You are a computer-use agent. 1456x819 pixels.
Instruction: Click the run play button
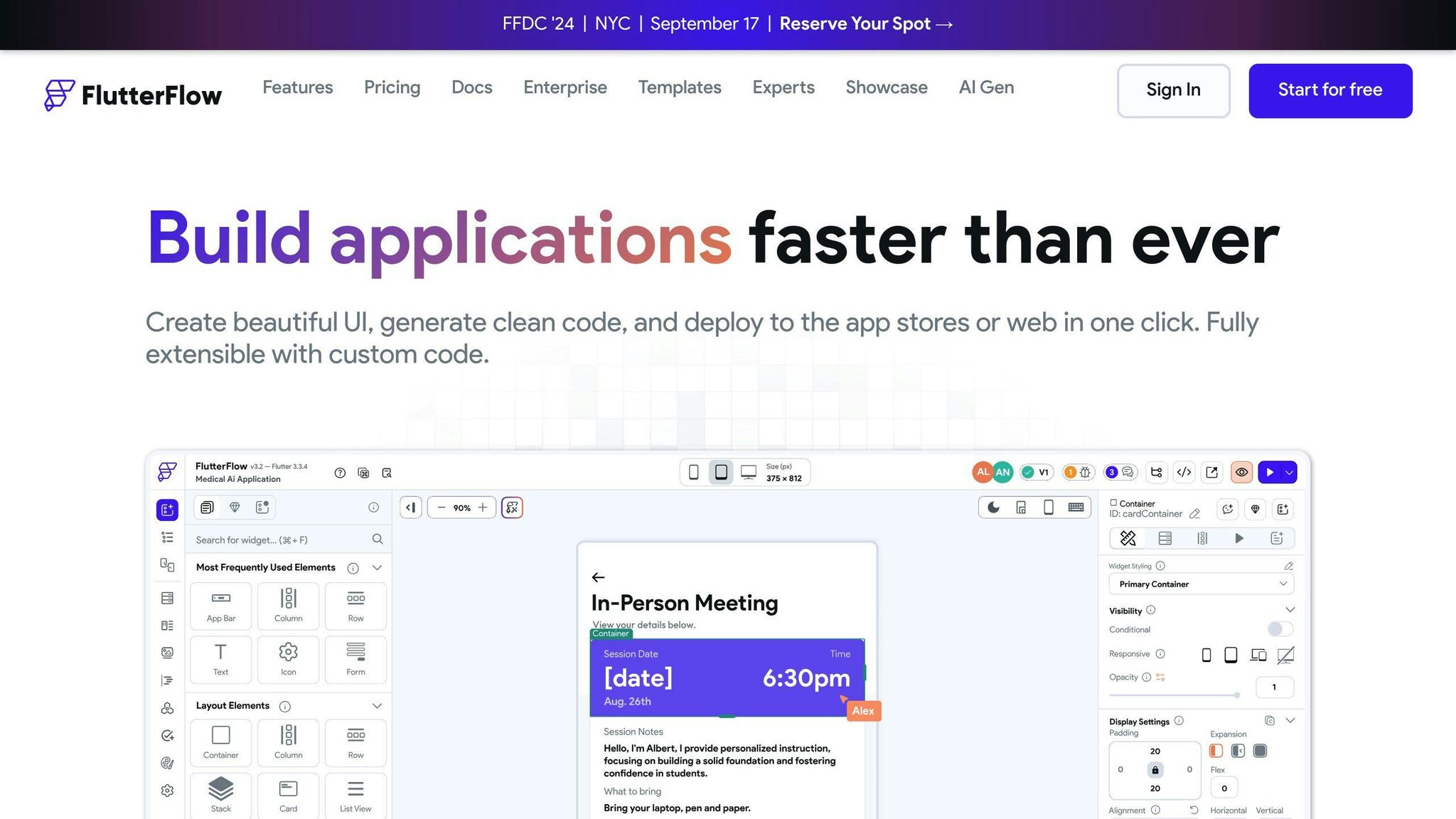click(1270, 472)
